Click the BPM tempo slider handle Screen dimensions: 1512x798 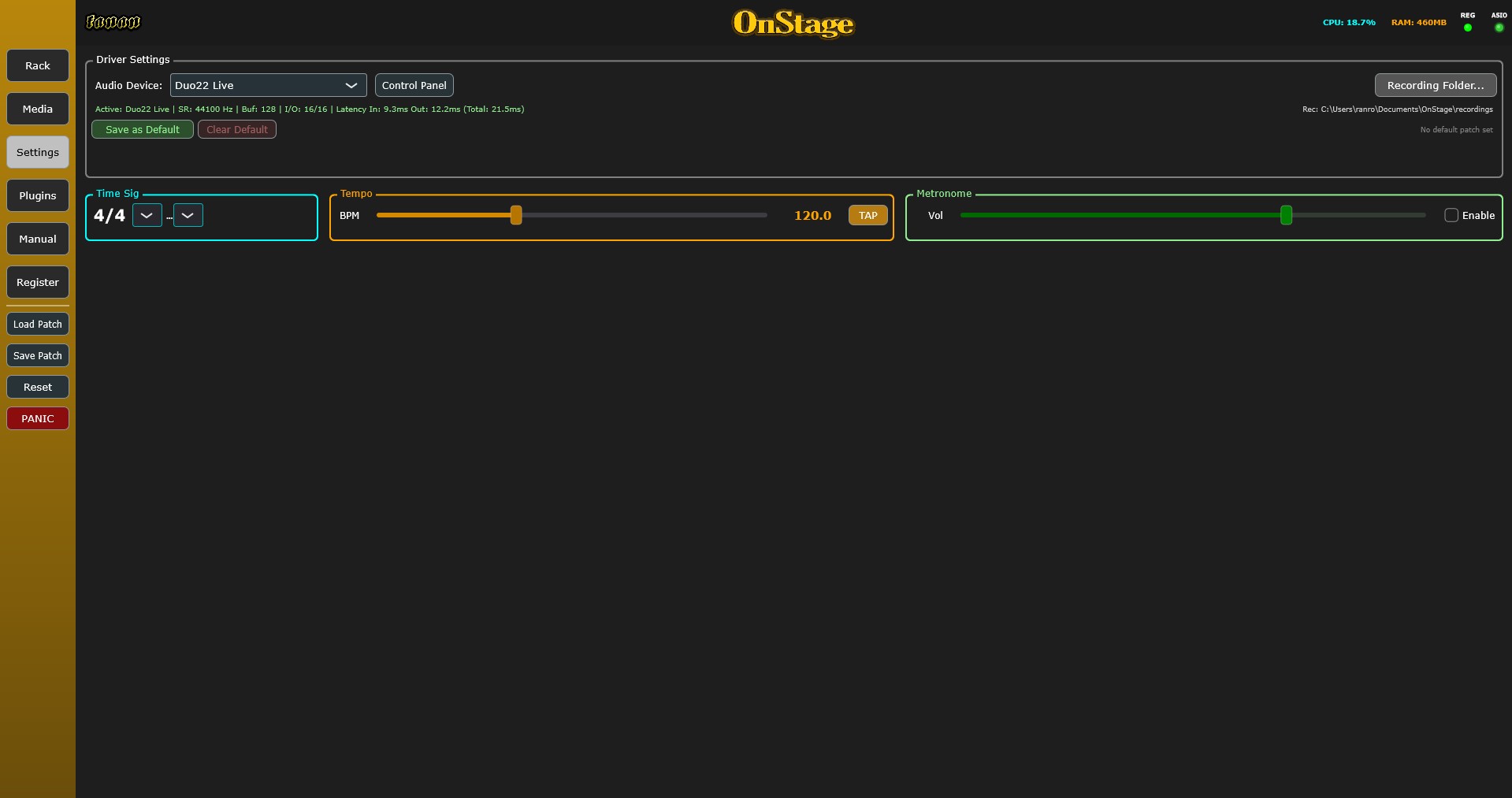[516, 215]
